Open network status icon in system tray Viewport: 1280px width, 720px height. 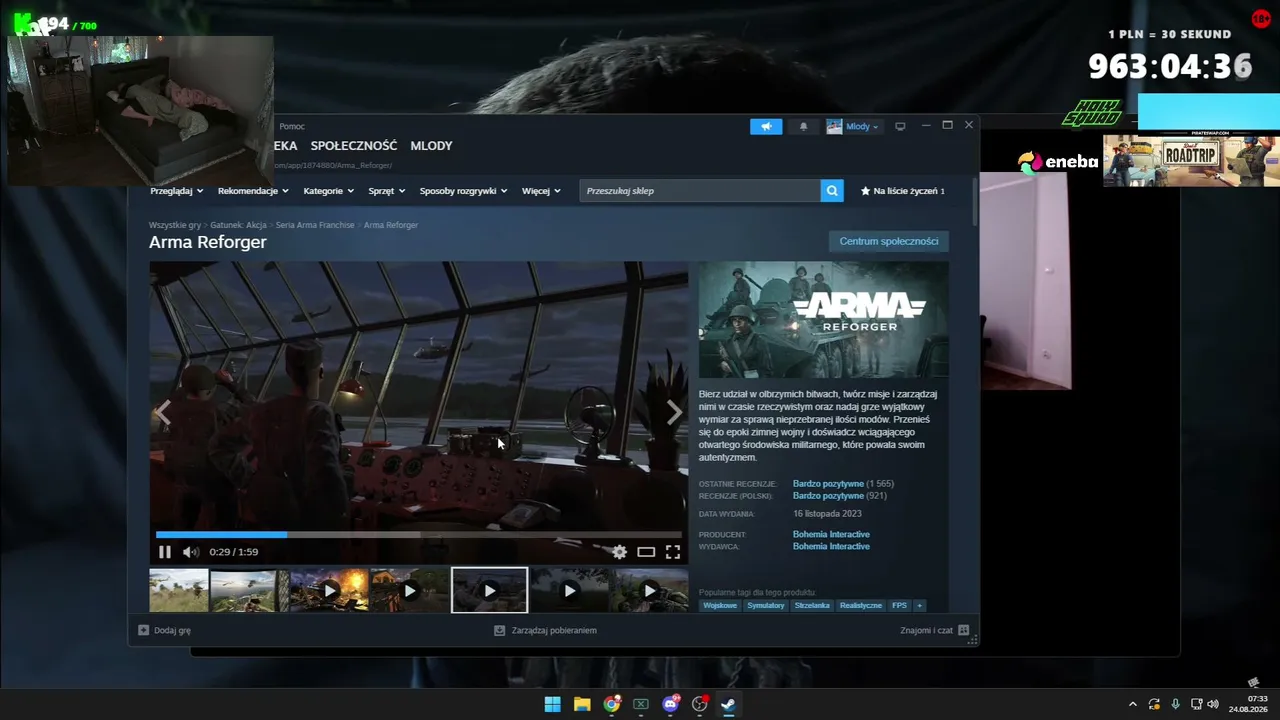coord(1196,704)
